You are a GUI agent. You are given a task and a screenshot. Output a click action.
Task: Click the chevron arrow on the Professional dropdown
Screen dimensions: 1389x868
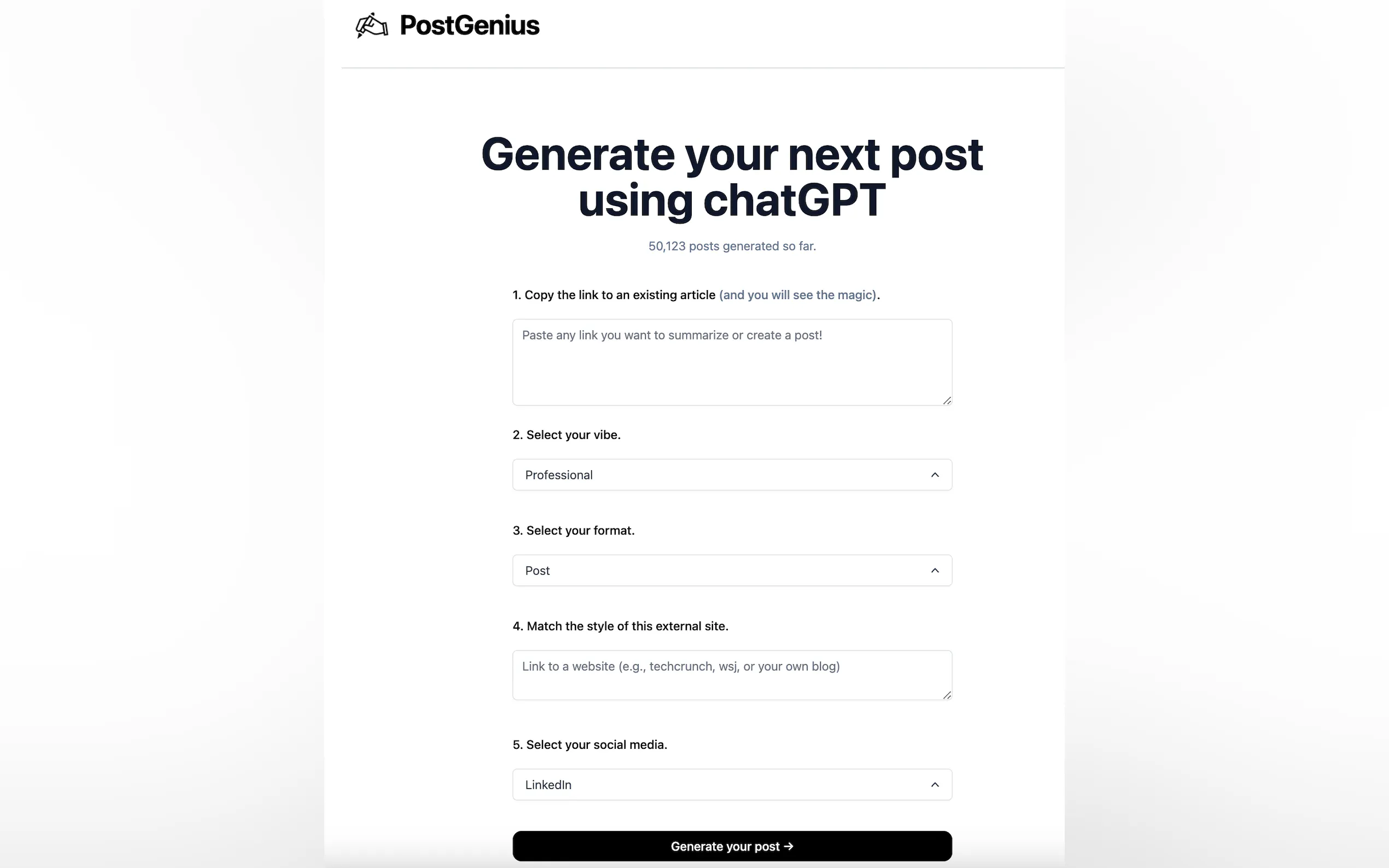(x=935, y=475)
